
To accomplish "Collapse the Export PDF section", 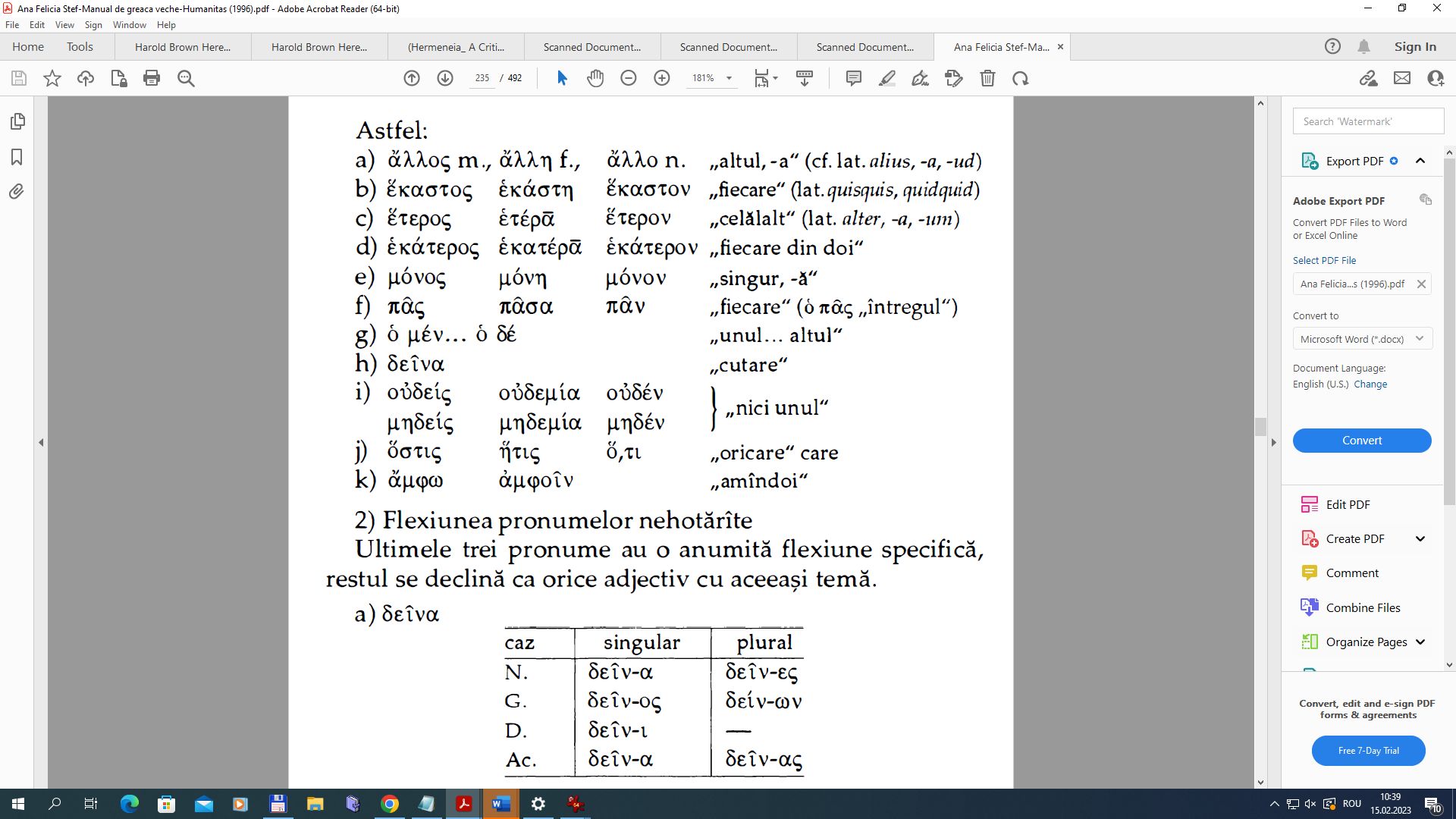I will [x=1420, y=161].
